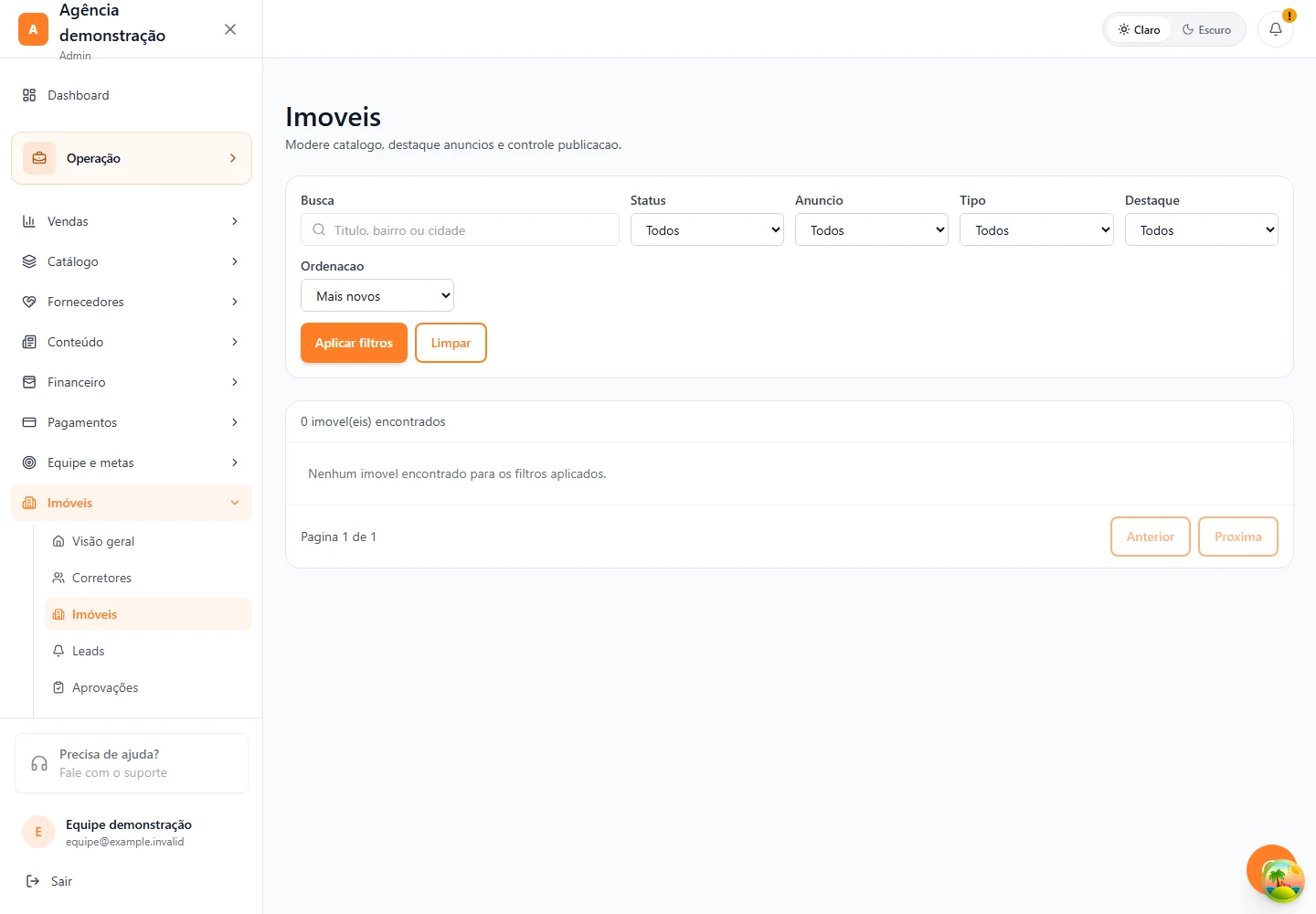
Task: Collapse the Imóveis sidebar section chevron
Action: (x=235, y=503)
